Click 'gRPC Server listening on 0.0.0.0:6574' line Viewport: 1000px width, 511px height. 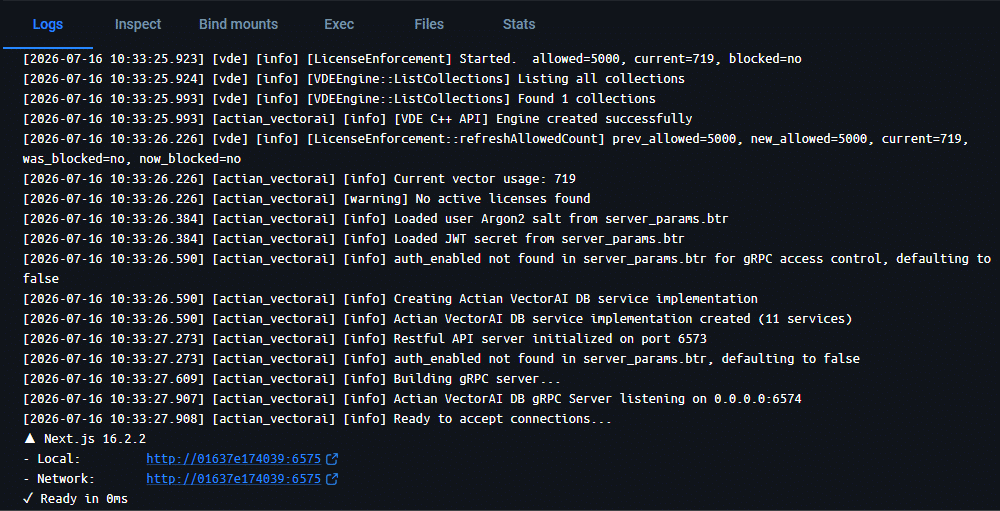click(x=413, y=399)
